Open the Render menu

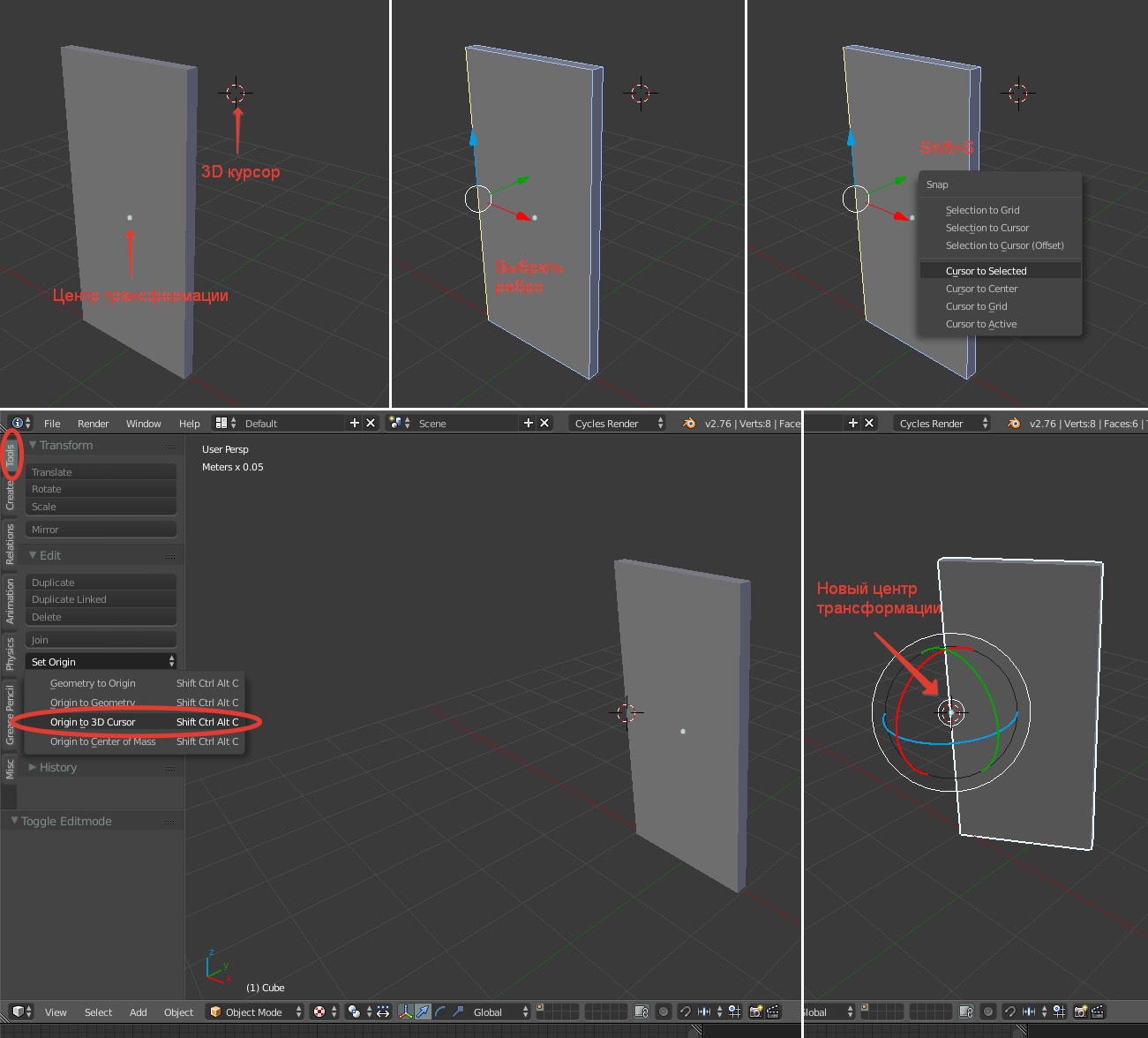(x=93, y=423)
